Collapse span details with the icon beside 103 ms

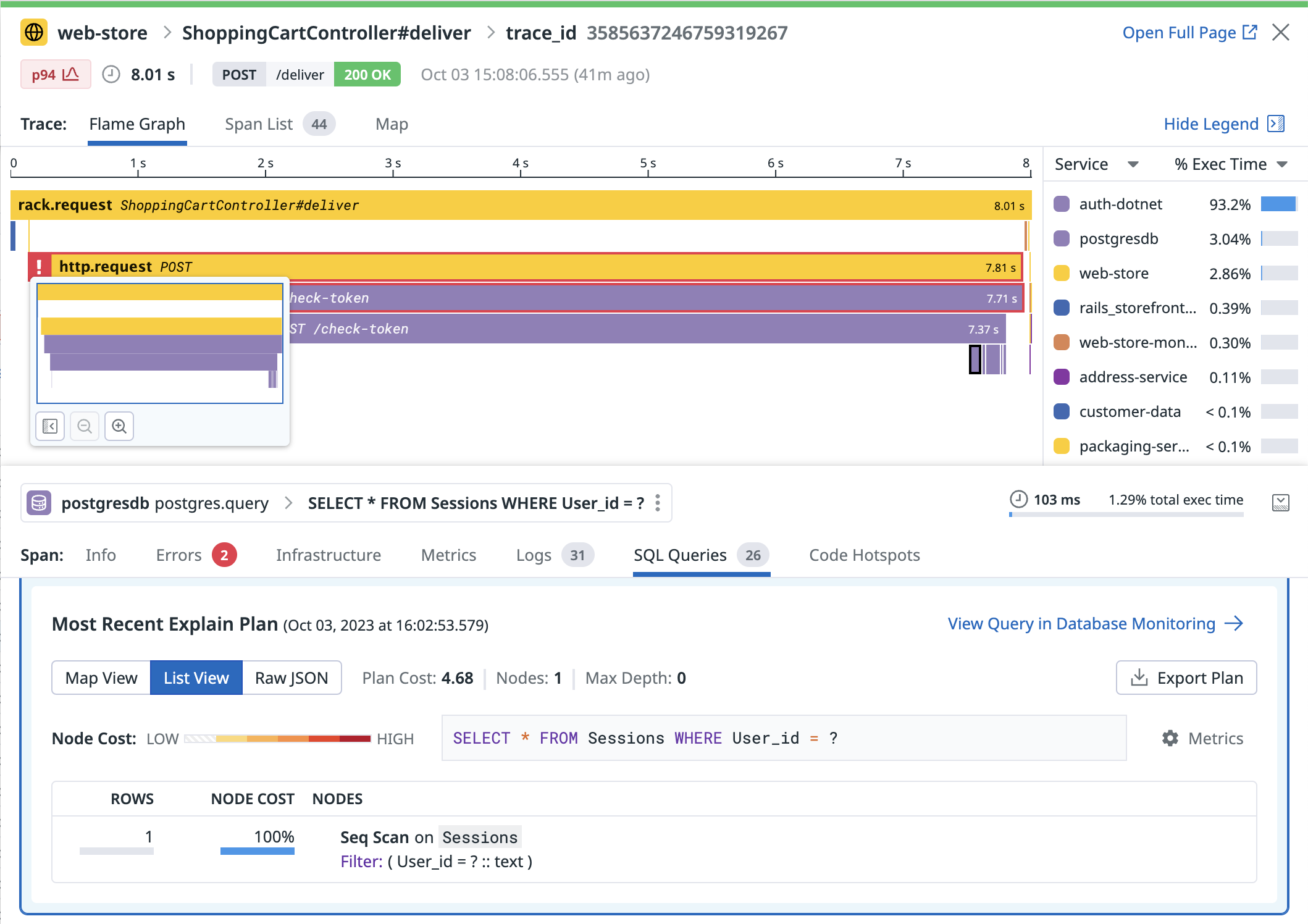(1282, 503)
